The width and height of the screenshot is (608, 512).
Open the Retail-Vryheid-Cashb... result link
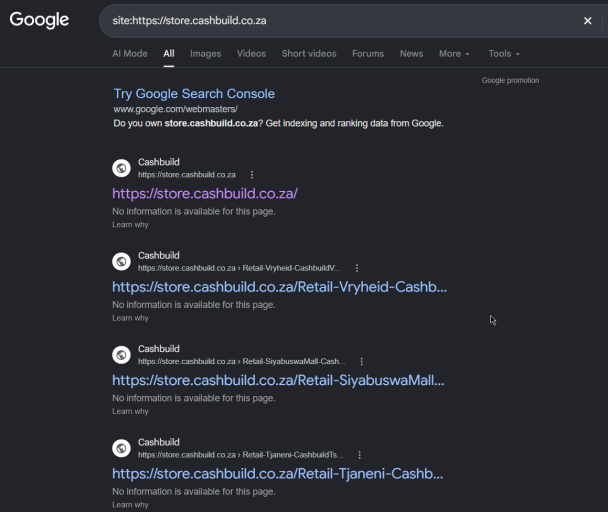[x=279, y=287]
